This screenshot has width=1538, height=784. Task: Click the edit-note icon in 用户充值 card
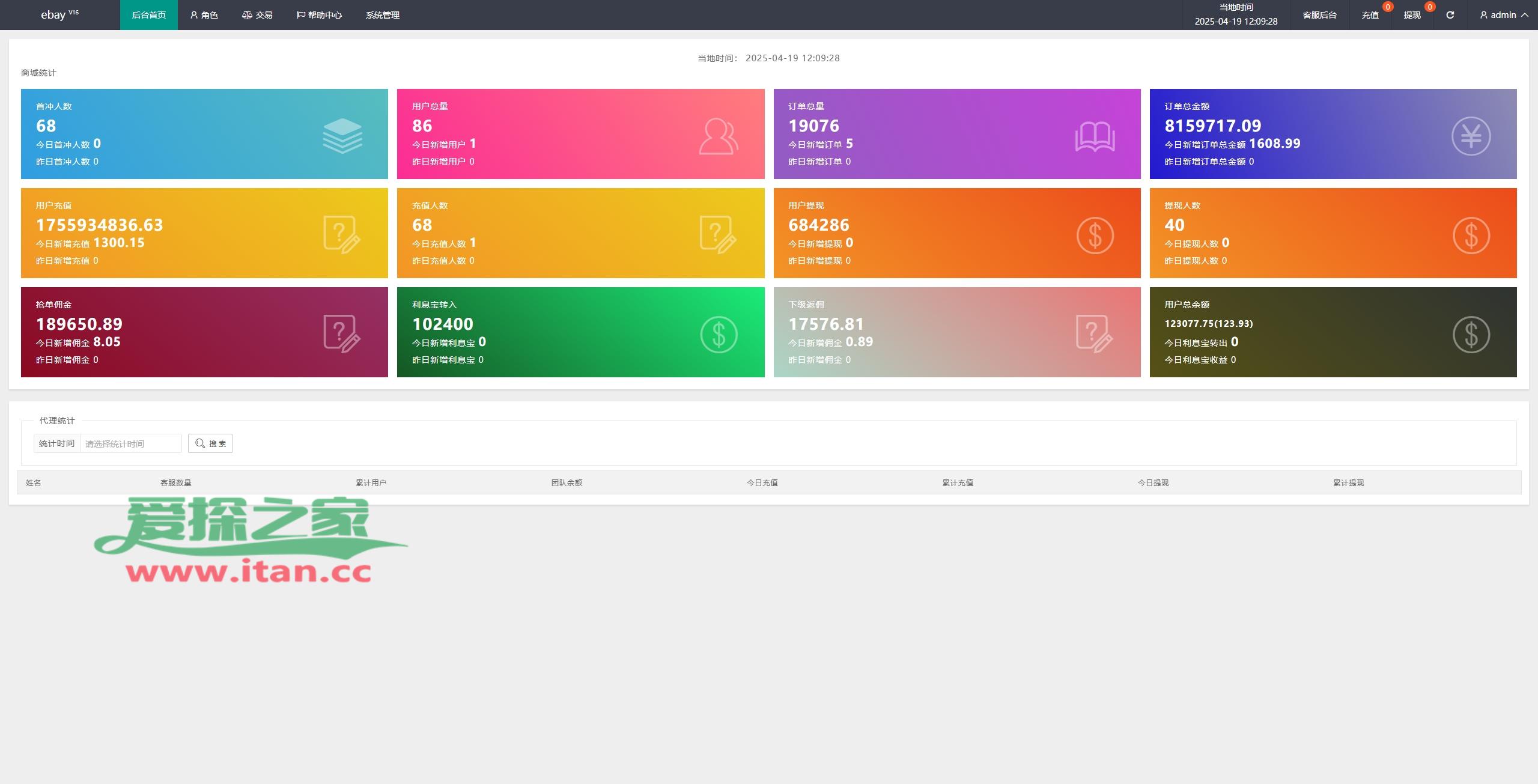click(342, 235)
